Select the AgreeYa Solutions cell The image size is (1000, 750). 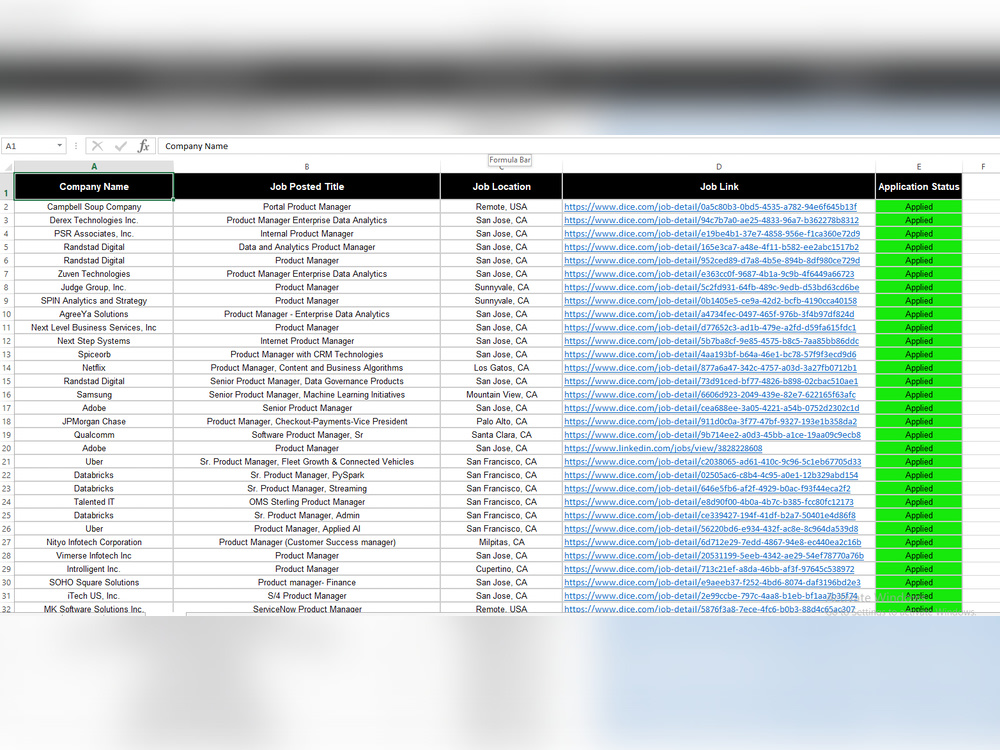(x=94, y=314)
